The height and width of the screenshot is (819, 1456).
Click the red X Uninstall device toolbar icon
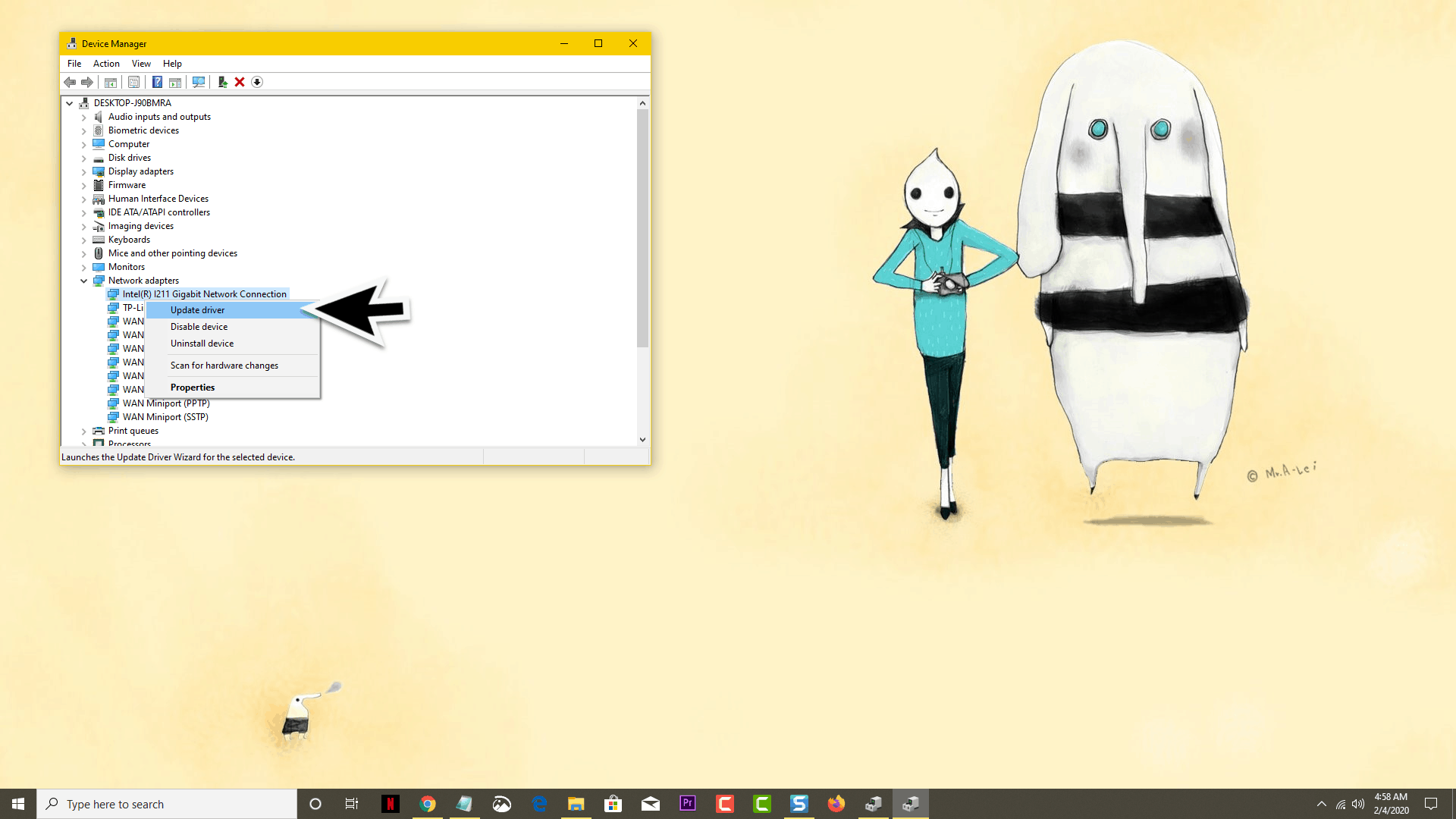(240, 82)
